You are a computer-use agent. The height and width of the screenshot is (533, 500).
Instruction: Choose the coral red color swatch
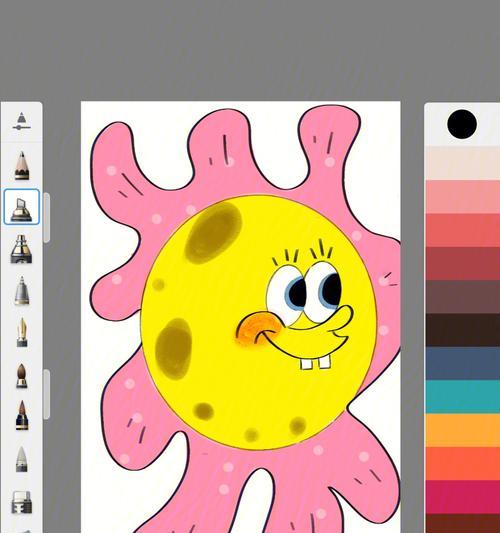point(463,230)
